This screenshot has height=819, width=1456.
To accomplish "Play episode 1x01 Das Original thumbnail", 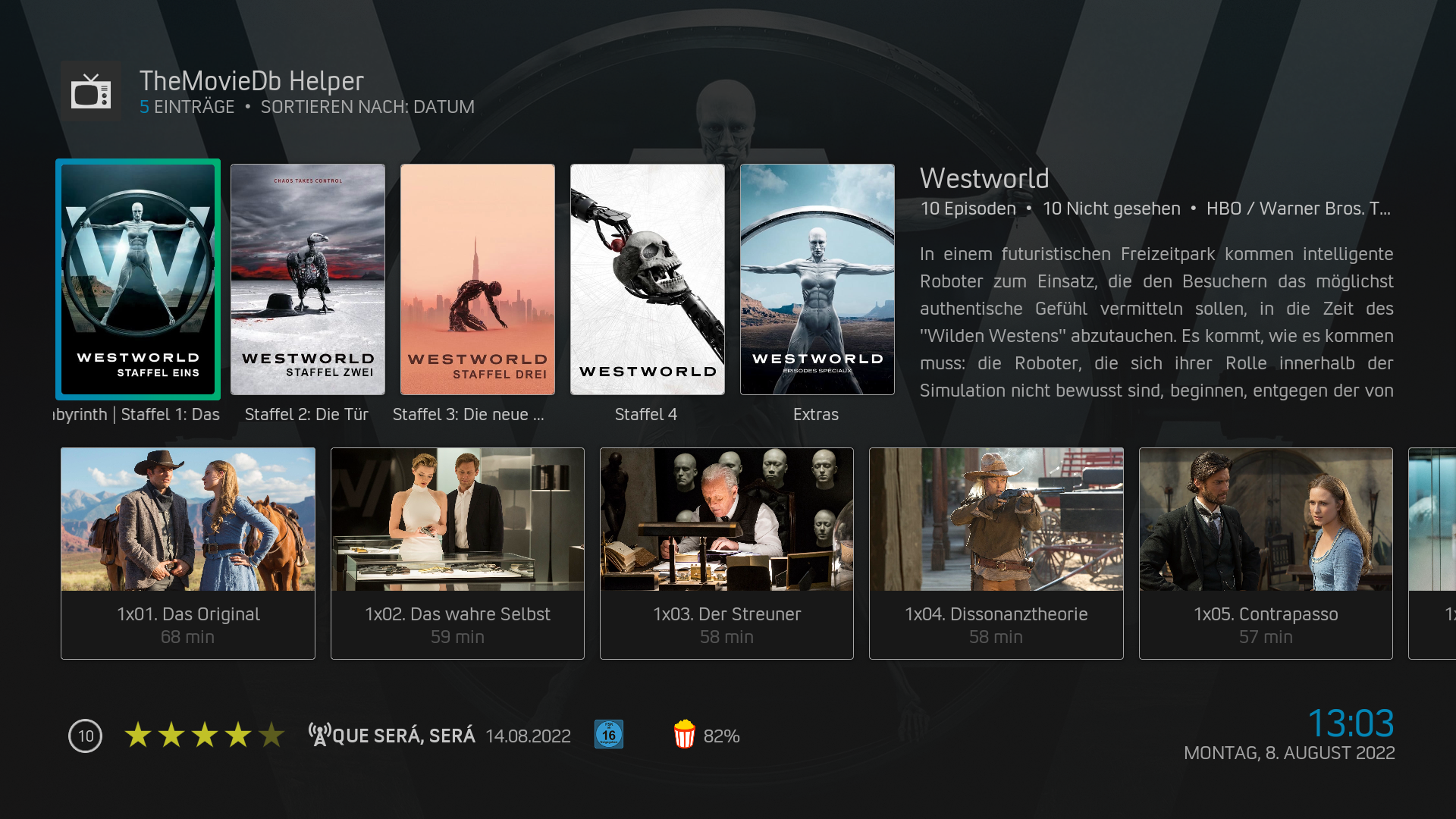I will (188, 519).
